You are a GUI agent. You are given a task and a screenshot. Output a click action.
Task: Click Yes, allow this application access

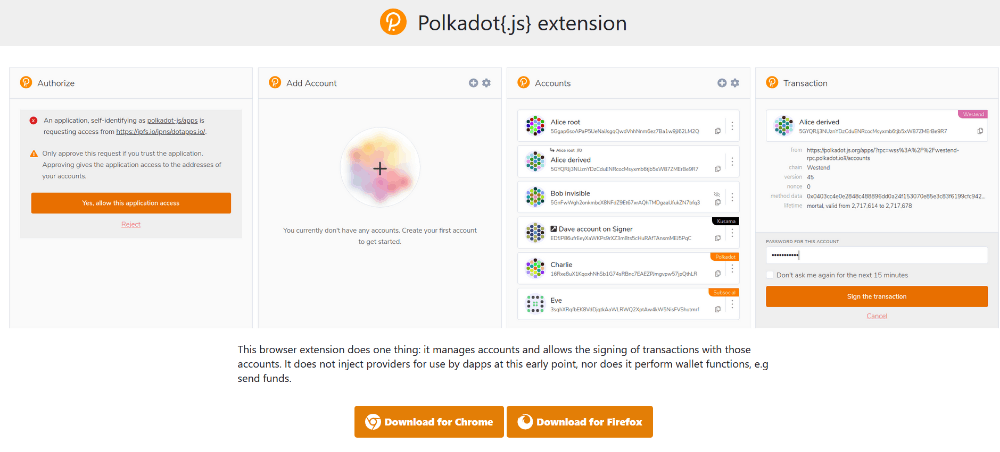[x=131, y=203]
